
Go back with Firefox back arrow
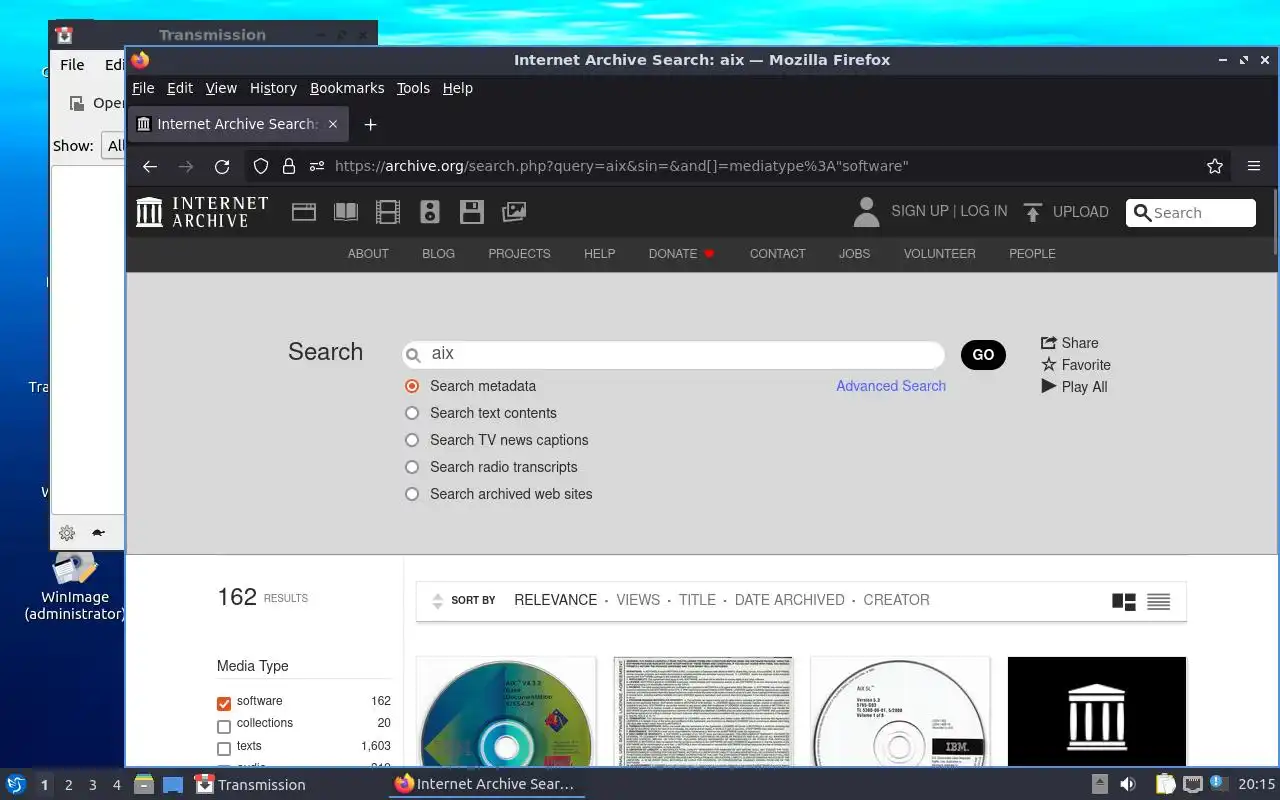pyautogui.click(x=150, y=166)
